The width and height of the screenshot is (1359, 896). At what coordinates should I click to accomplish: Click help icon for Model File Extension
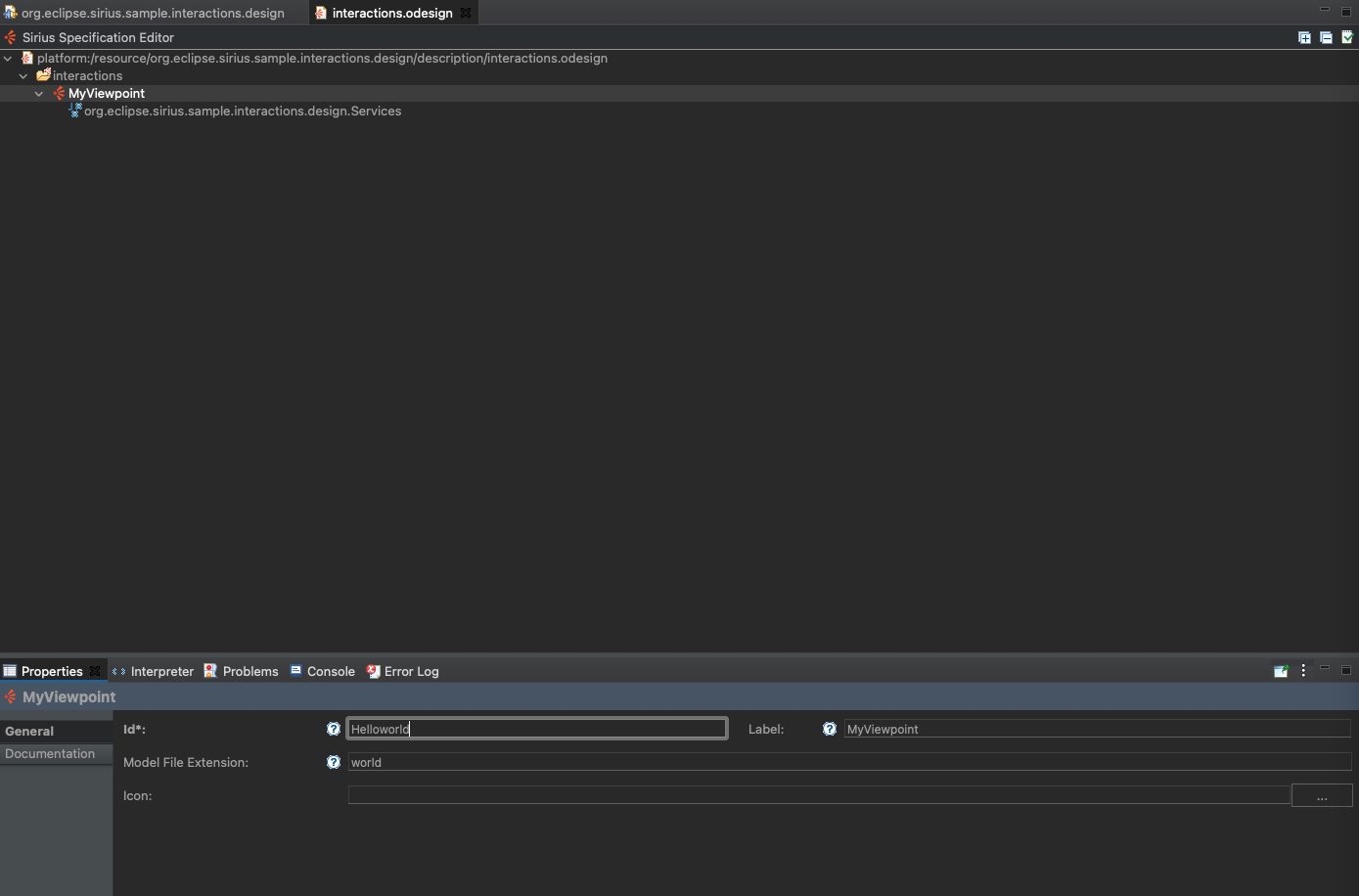(x=334, y=762)
